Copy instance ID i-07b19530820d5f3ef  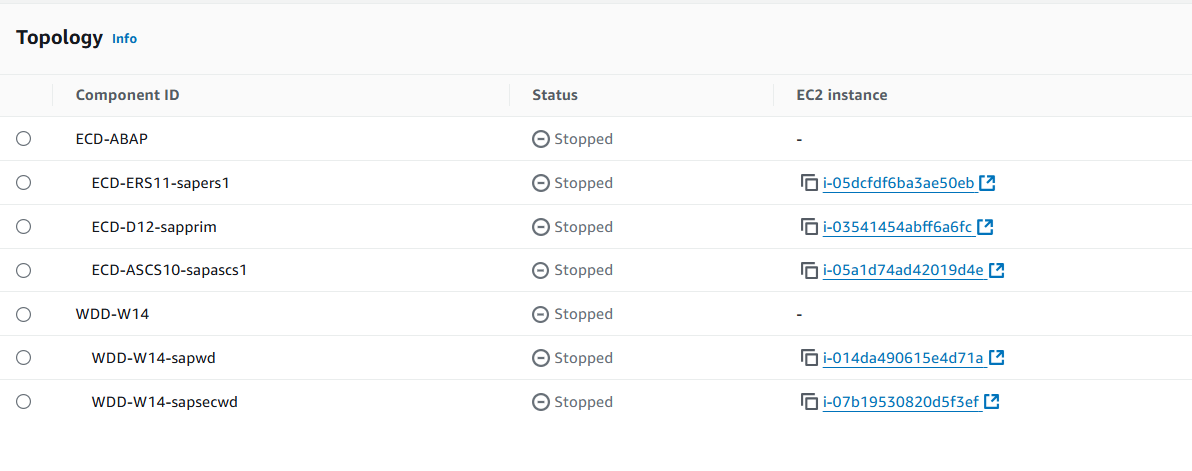(x=808, y=402)
